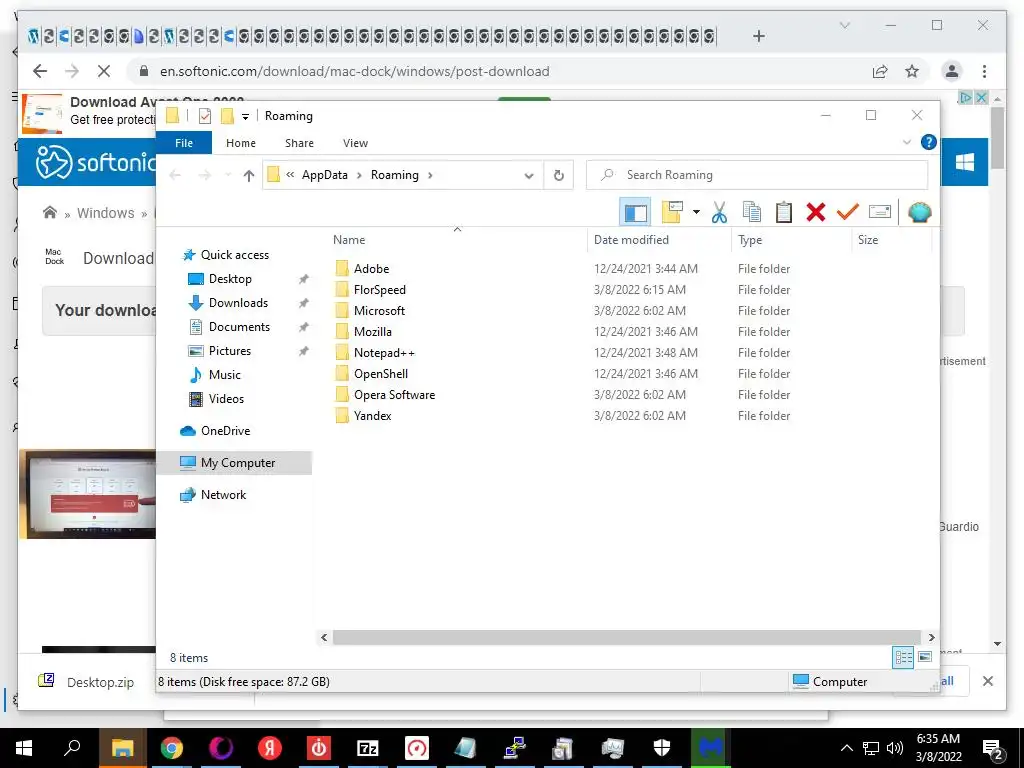Open the address bar history dropdown
1024x768 pixels.
pos(529,176)
